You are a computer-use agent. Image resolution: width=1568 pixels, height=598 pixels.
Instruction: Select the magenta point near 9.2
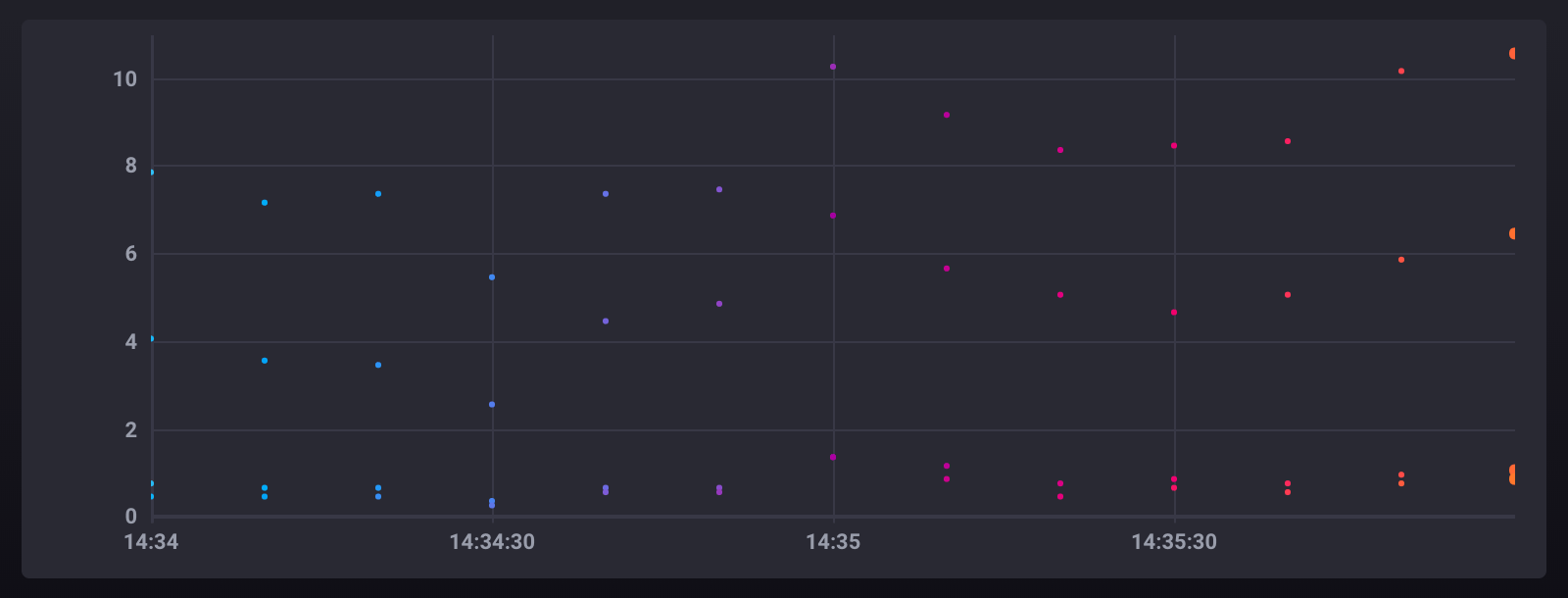[947, 115]
